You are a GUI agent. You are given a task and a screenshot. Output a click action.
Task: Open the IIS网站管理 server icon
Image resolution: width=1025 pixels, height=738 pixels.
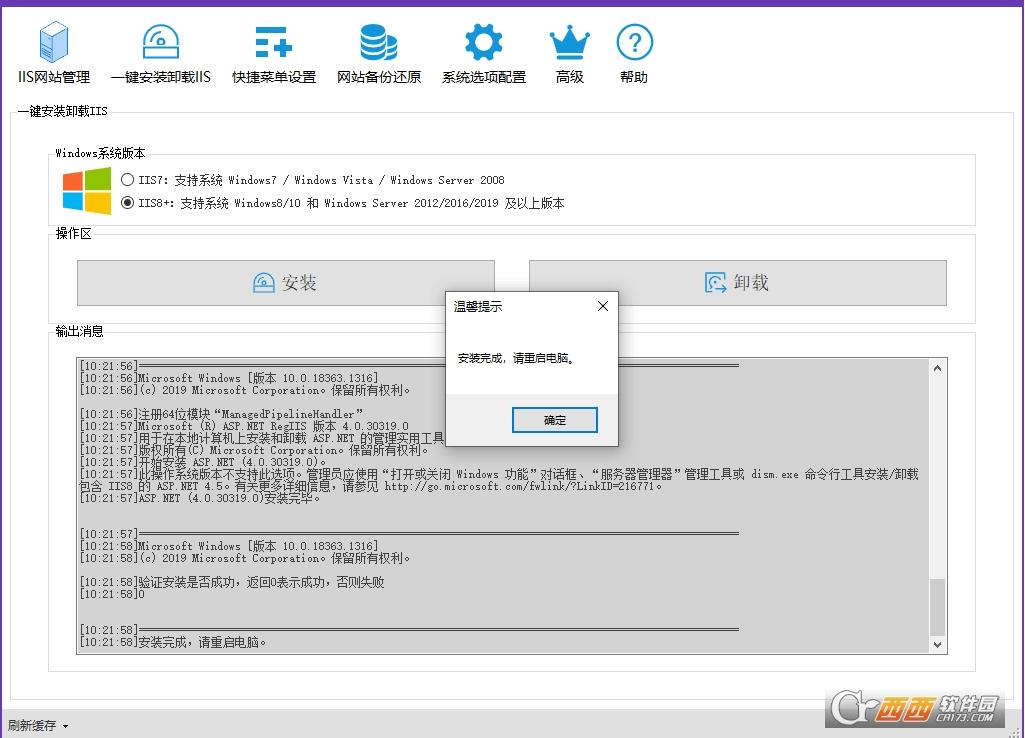pos(54,42)
